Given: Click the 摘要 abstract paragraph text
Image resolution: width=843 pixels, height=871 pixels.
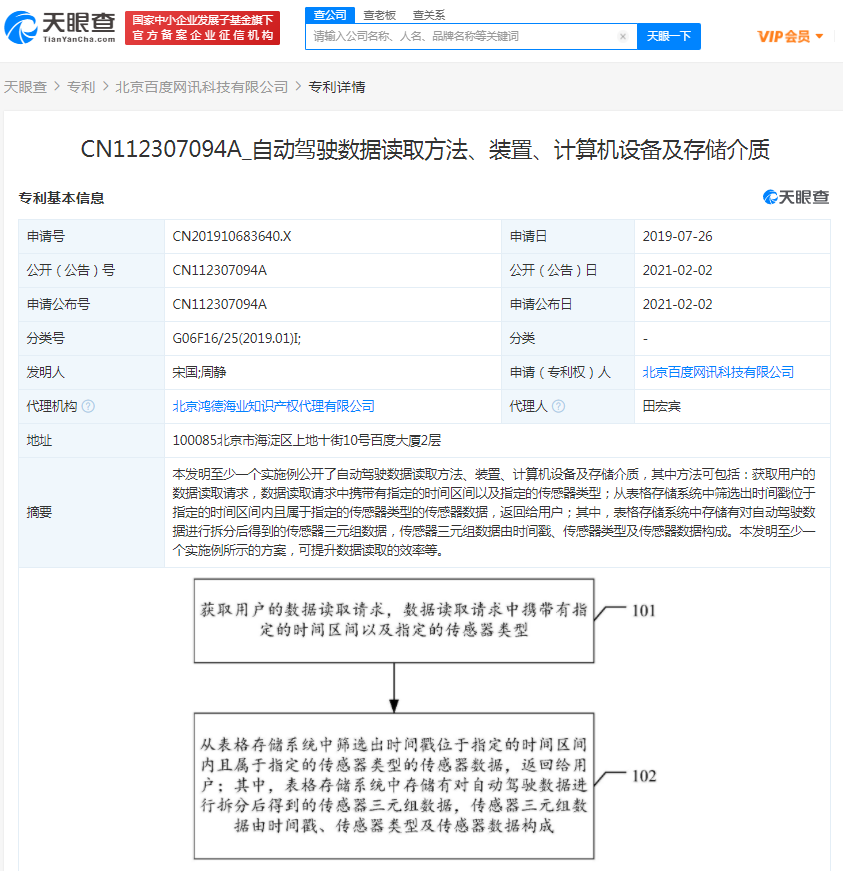Looking at the screenshot, I should [x=494, y=512].
